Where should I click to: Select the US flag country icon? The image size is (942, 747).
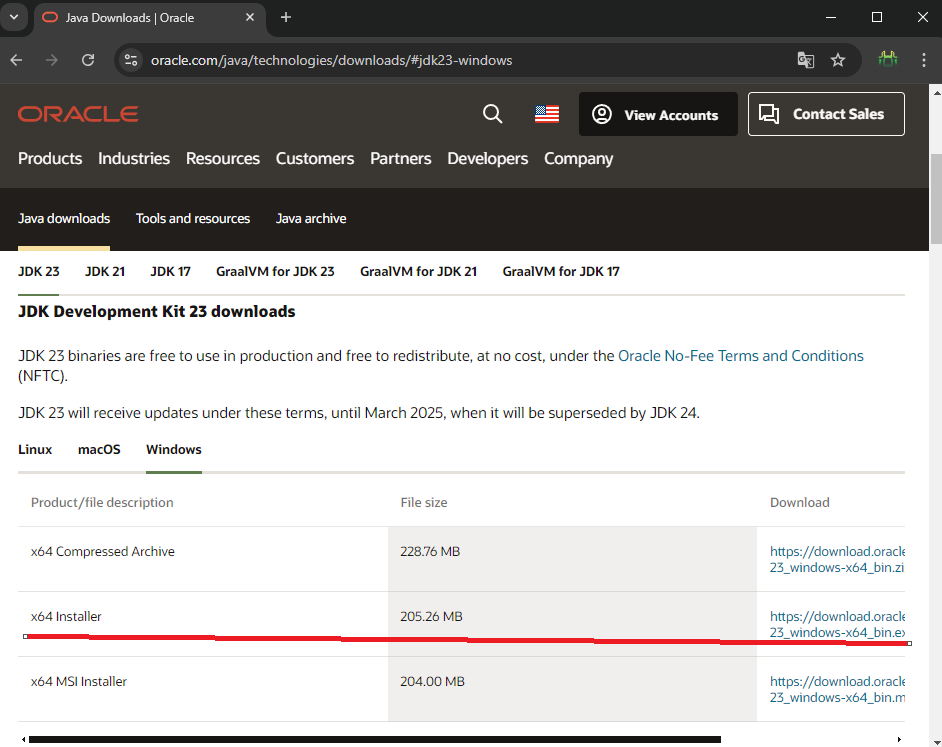(547, 114)
